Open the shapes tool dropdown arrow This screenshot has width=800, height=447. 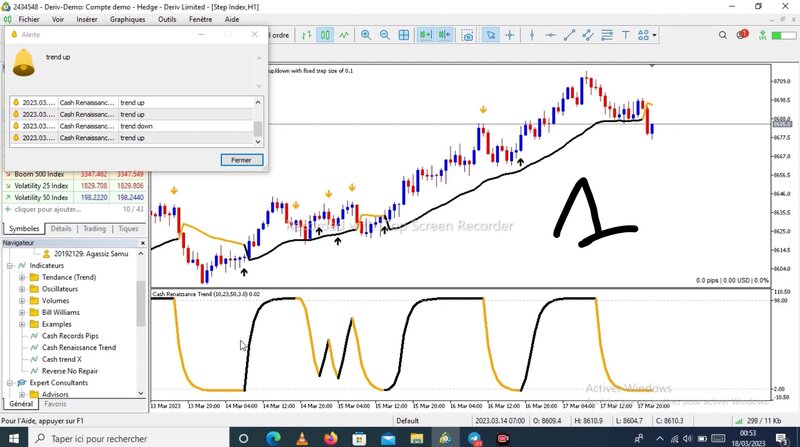click(655, 35)
